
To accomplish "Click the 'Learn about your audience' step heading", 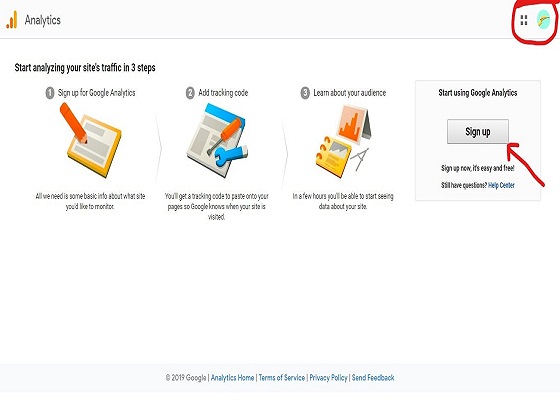I will (x=350, y=93).
